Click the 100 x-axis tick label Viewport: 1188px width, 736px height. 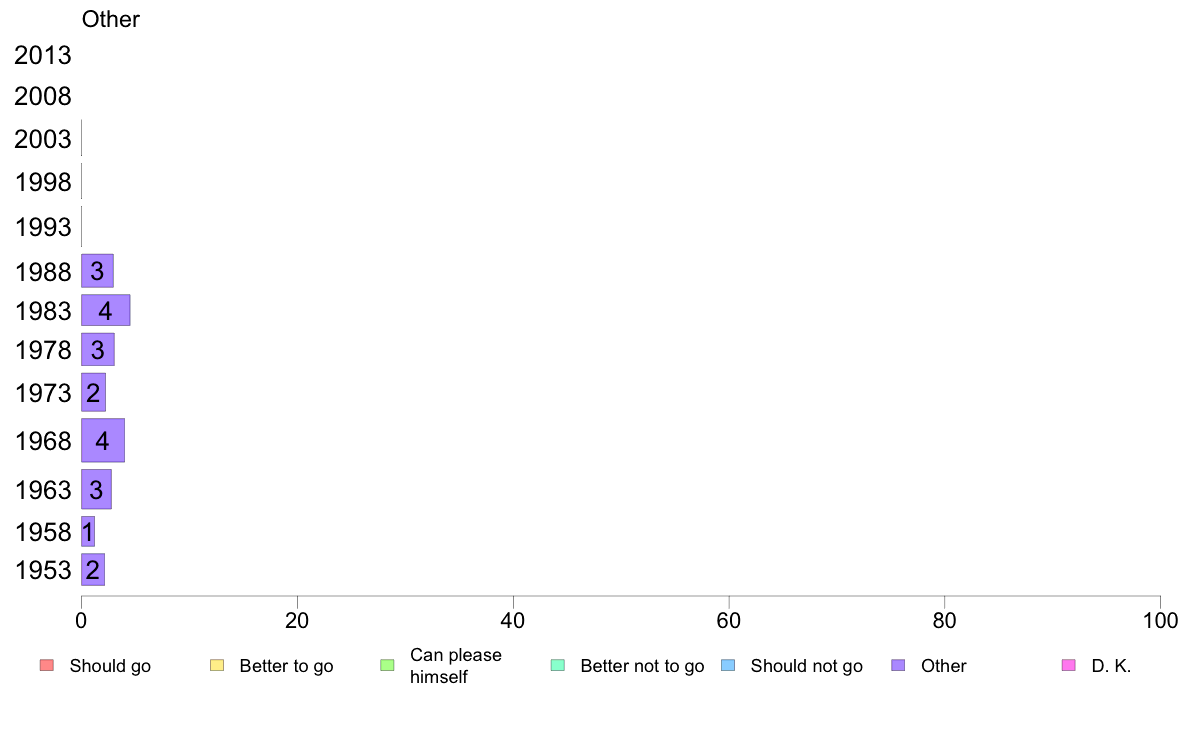[1159, 621]
